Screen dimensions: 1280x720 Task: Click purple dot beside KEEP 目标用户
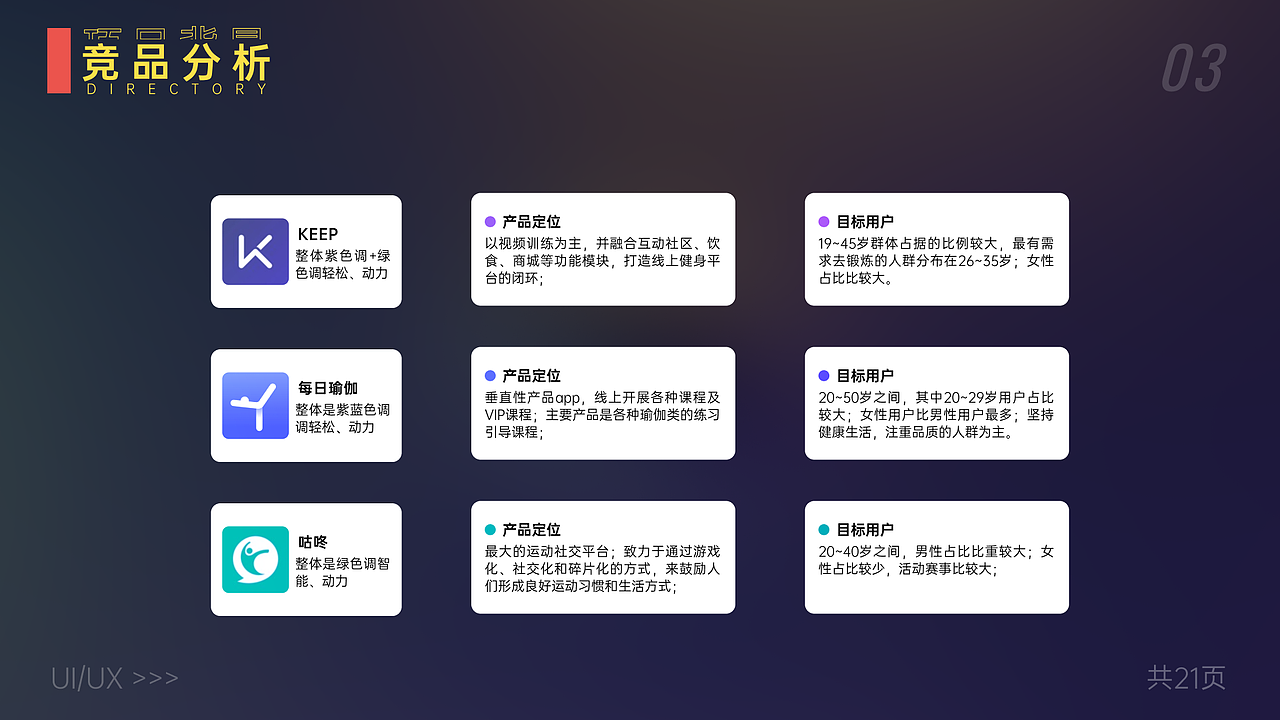tap(824, 222)
